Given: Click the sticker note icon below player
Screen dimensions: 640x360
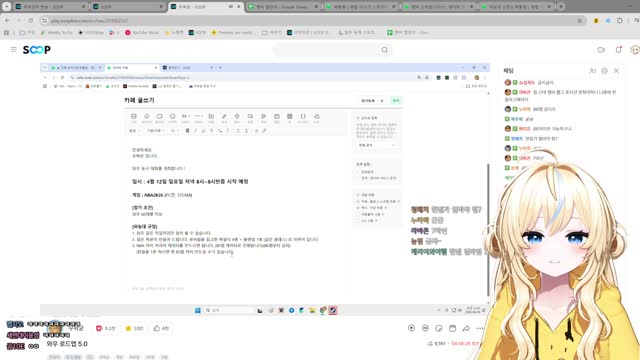Looking at the screenshot, I should (439, 328).
